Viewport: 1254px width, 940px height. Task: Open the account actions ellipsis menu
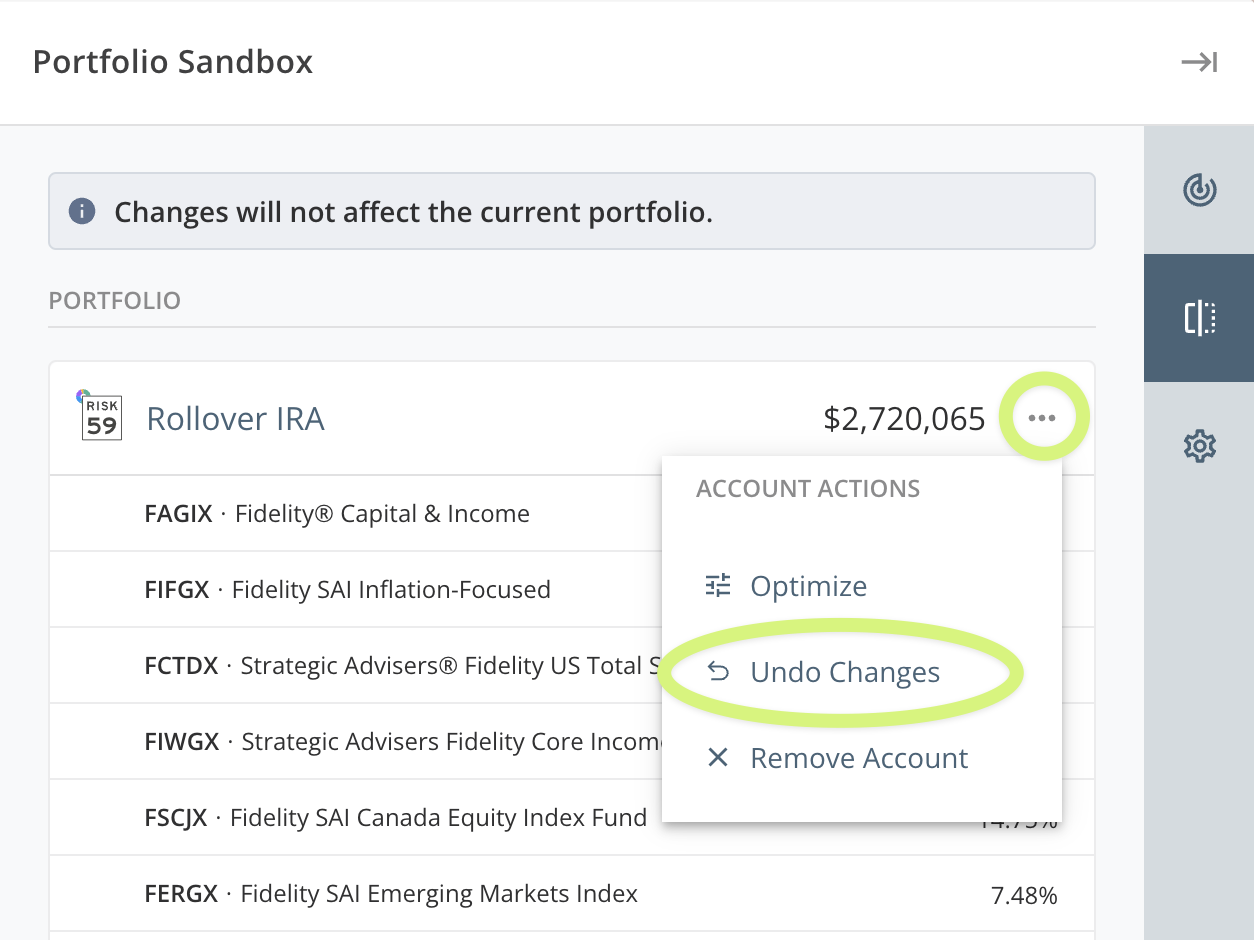(1043, 417)
